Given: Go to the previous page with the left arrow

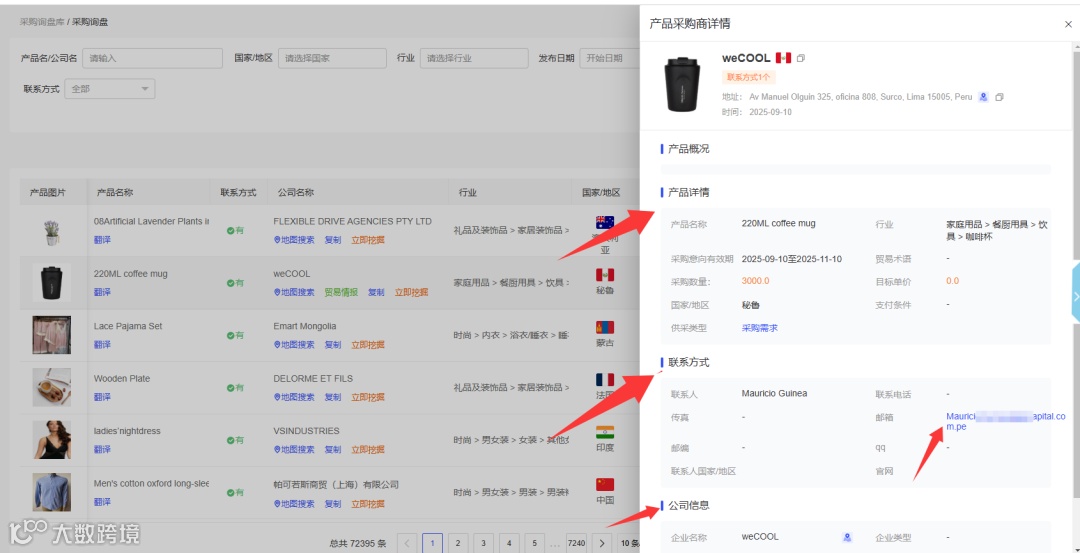Looking at the screenshot, I should pos(407,543).
